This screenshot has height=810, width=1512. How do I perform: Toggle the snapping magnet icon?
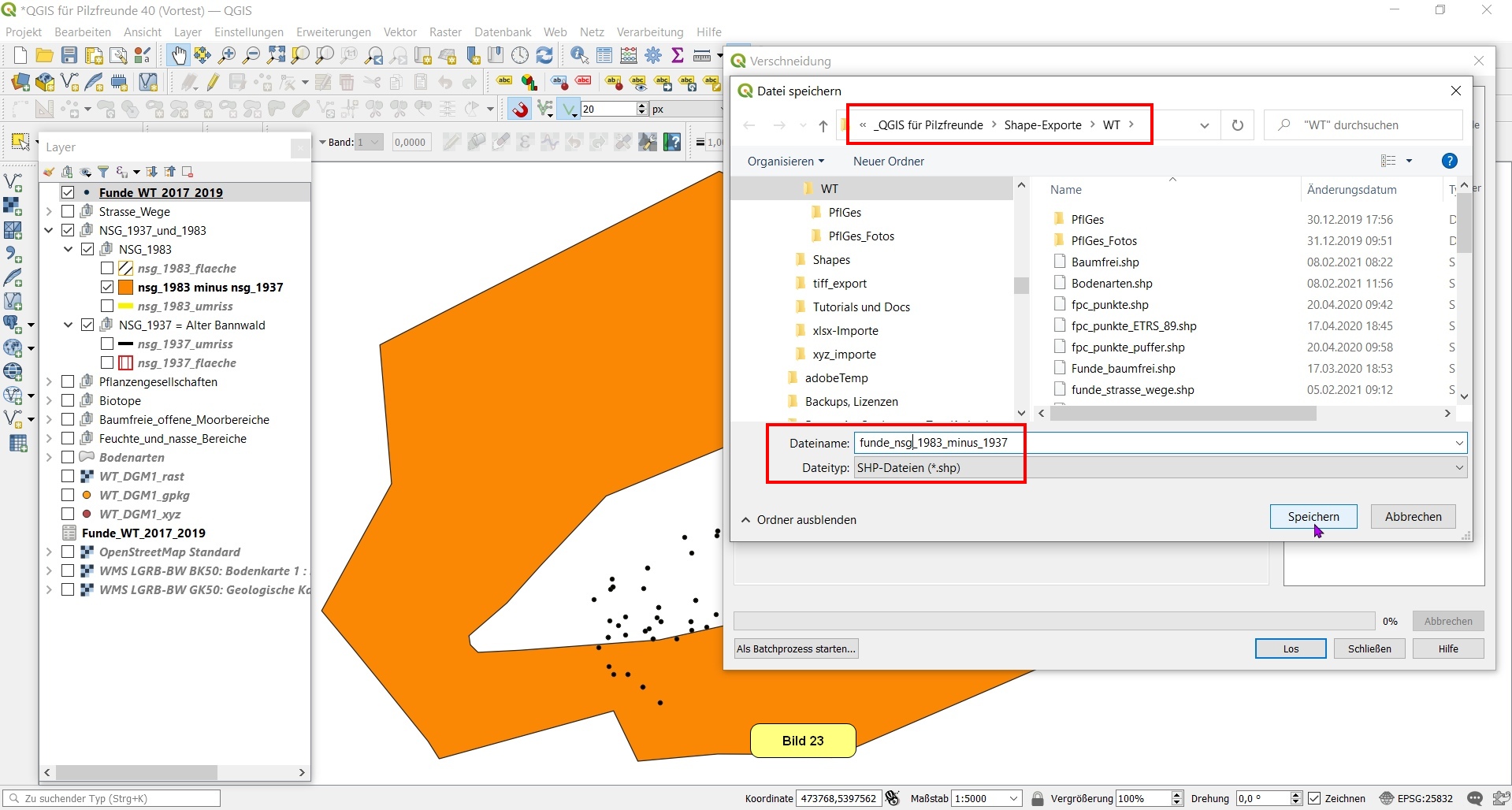tap(520, 109)
